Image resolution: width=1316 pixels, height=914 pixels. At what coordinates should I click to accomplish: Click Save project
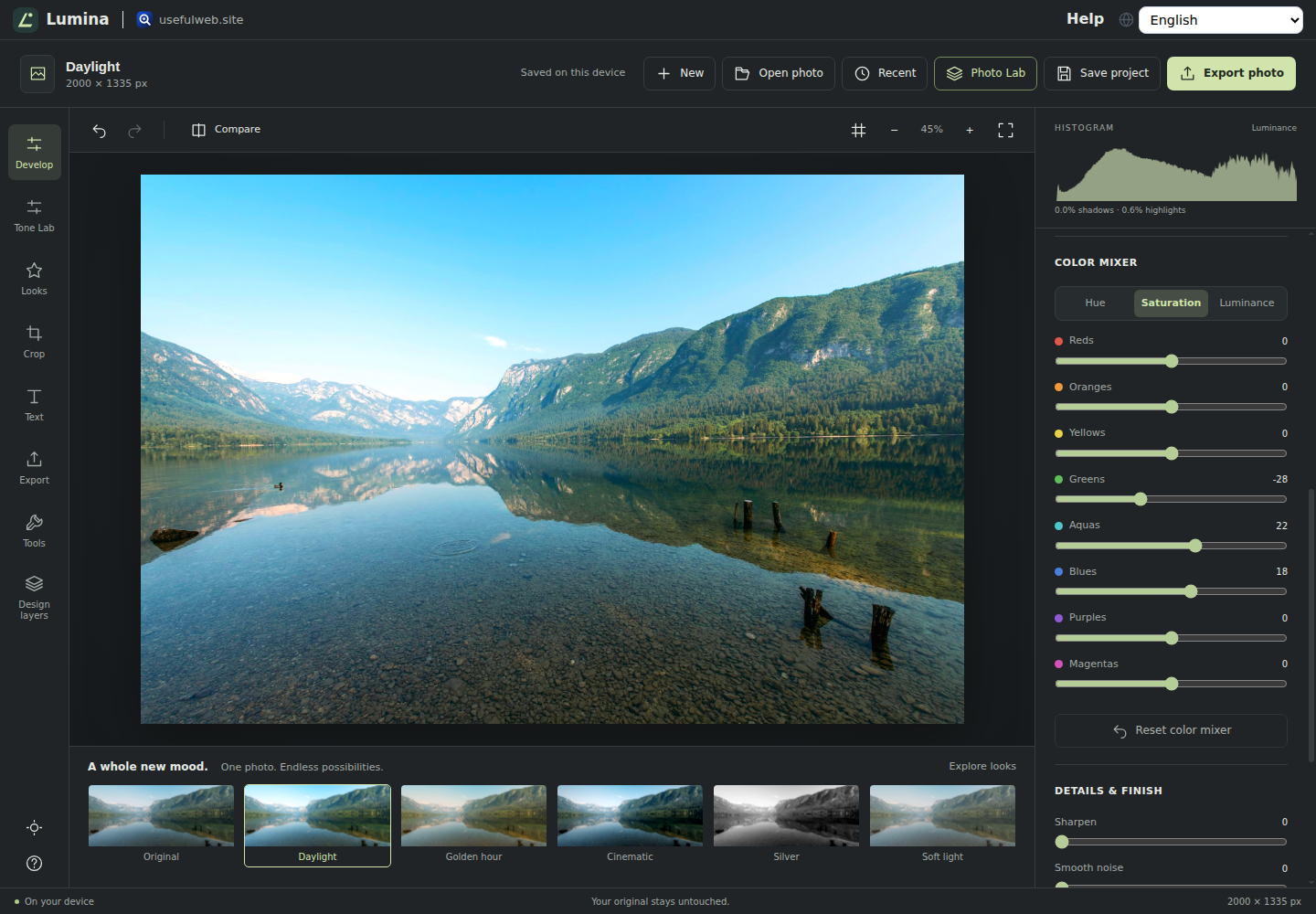[x=1102, y=73]
